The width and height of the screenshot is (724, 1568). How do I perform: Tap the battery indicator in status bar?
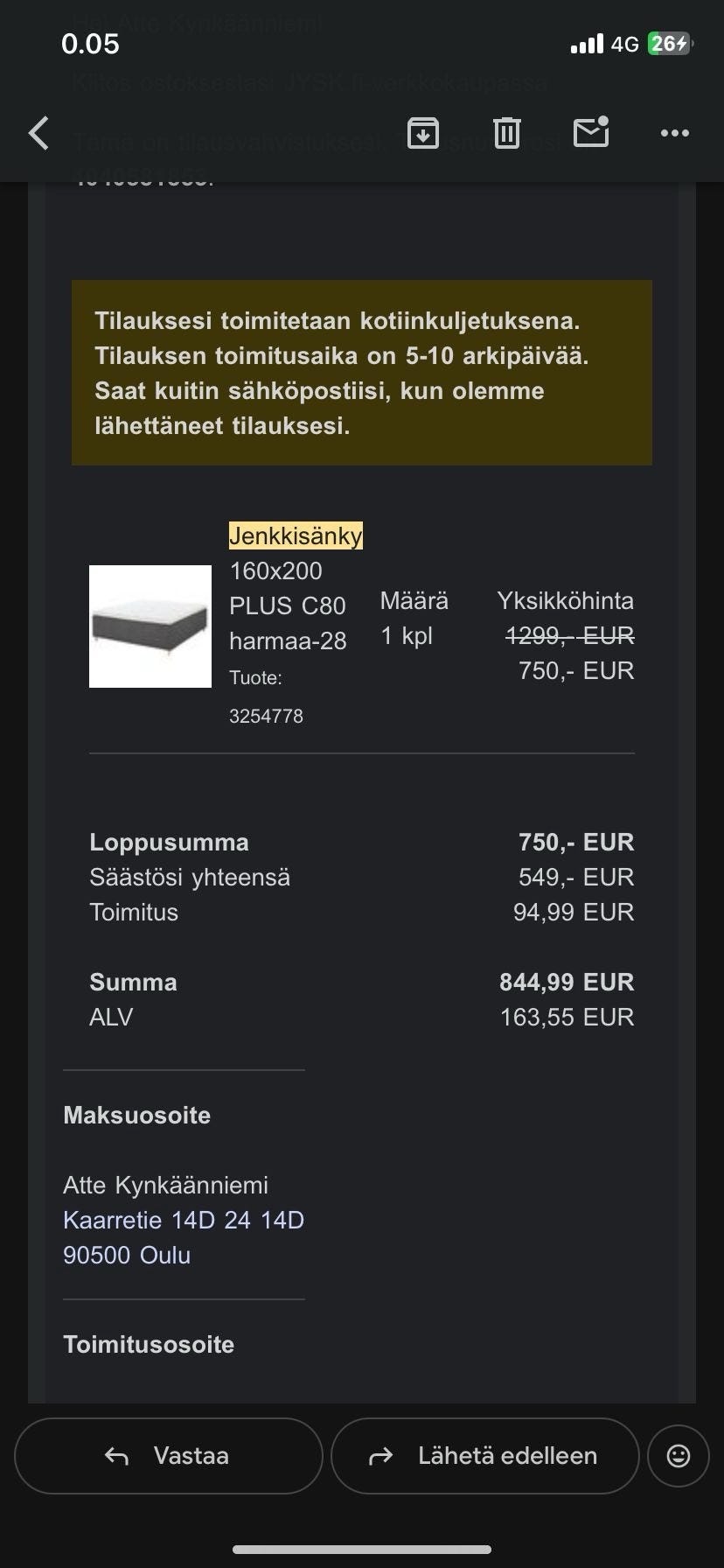pos(669,44)
